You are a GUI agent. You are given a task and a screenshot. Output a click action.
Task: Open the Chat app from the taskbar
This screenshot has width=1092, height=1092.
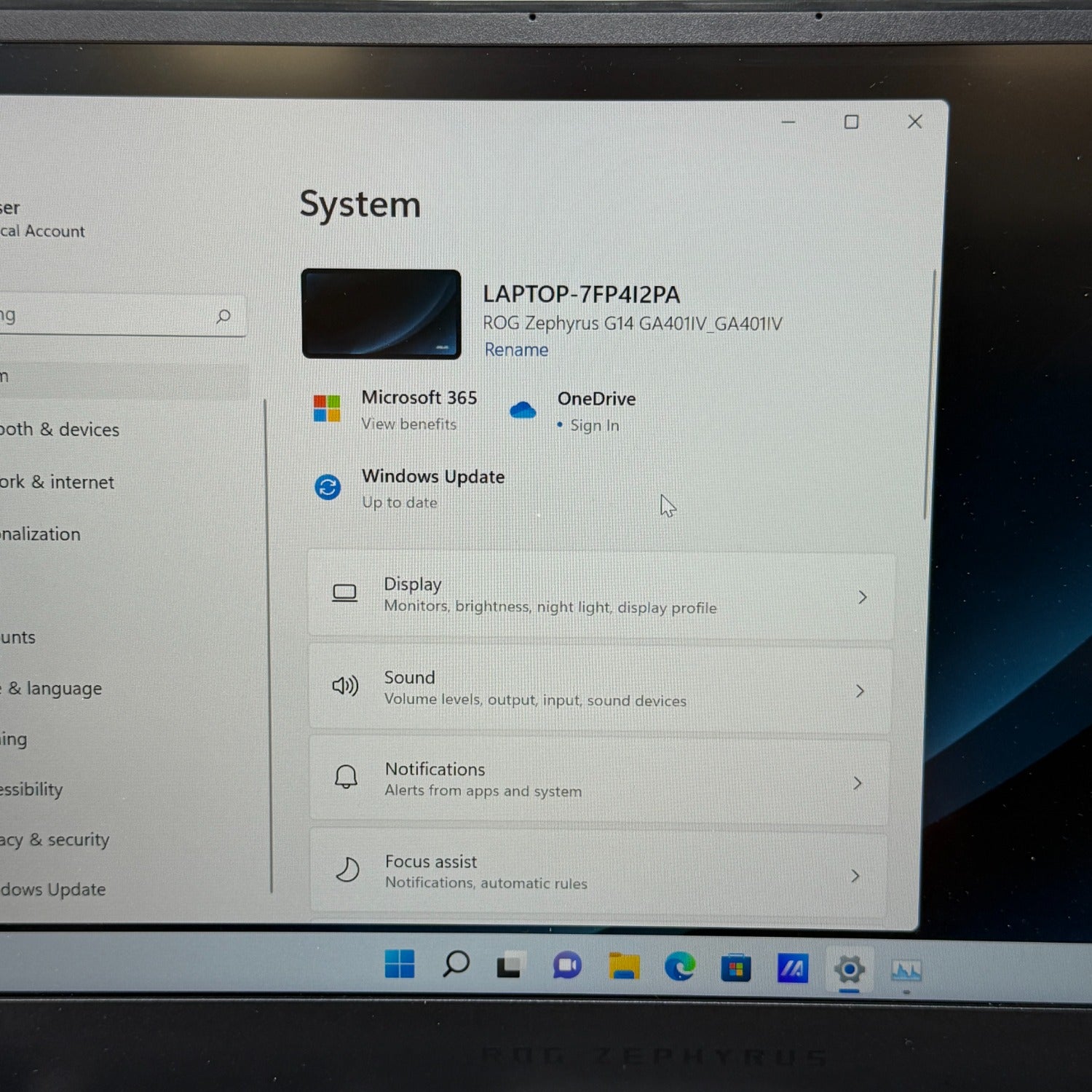point(567,966)
